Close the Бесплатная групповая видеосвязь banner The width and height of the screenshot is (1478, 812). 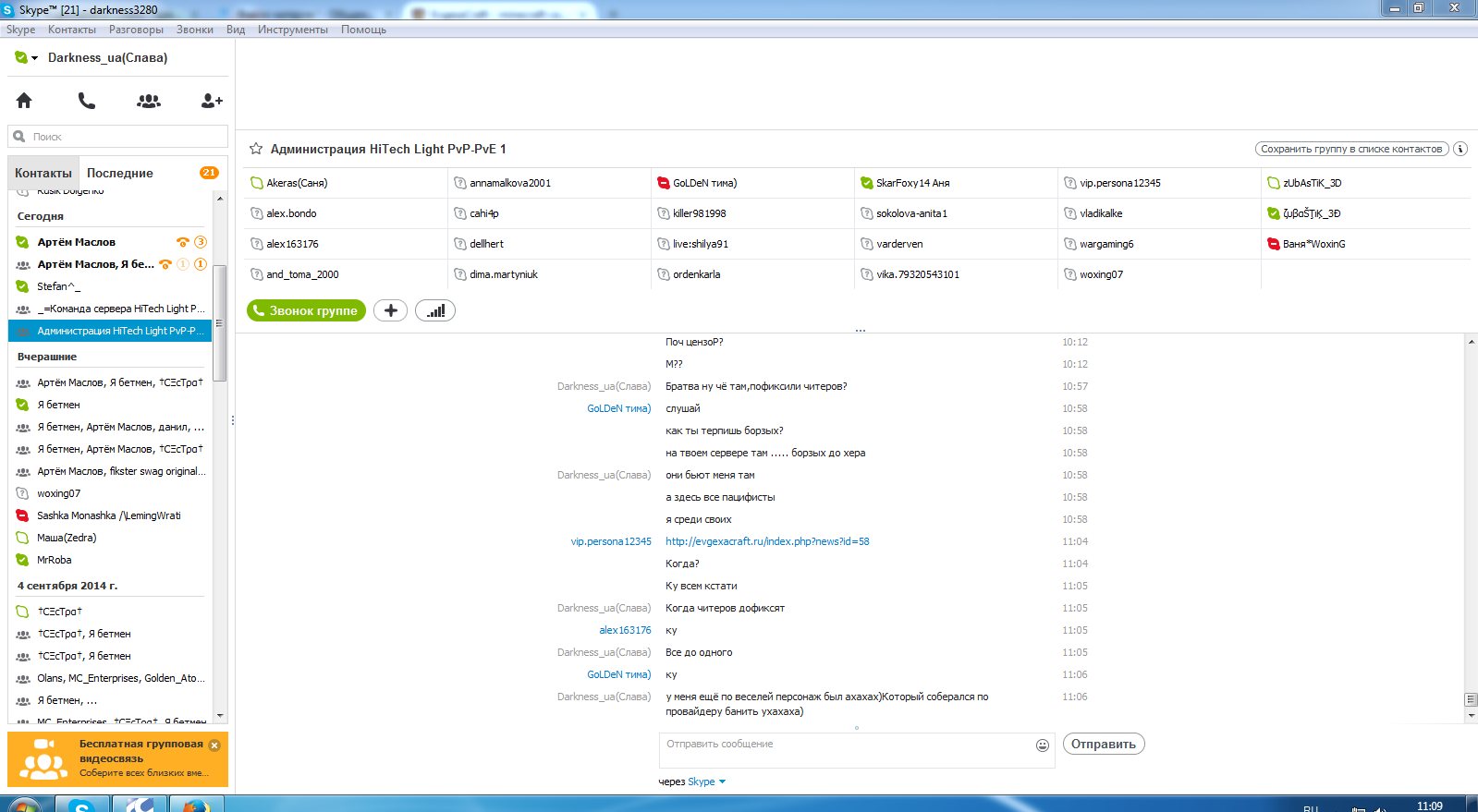214,745
